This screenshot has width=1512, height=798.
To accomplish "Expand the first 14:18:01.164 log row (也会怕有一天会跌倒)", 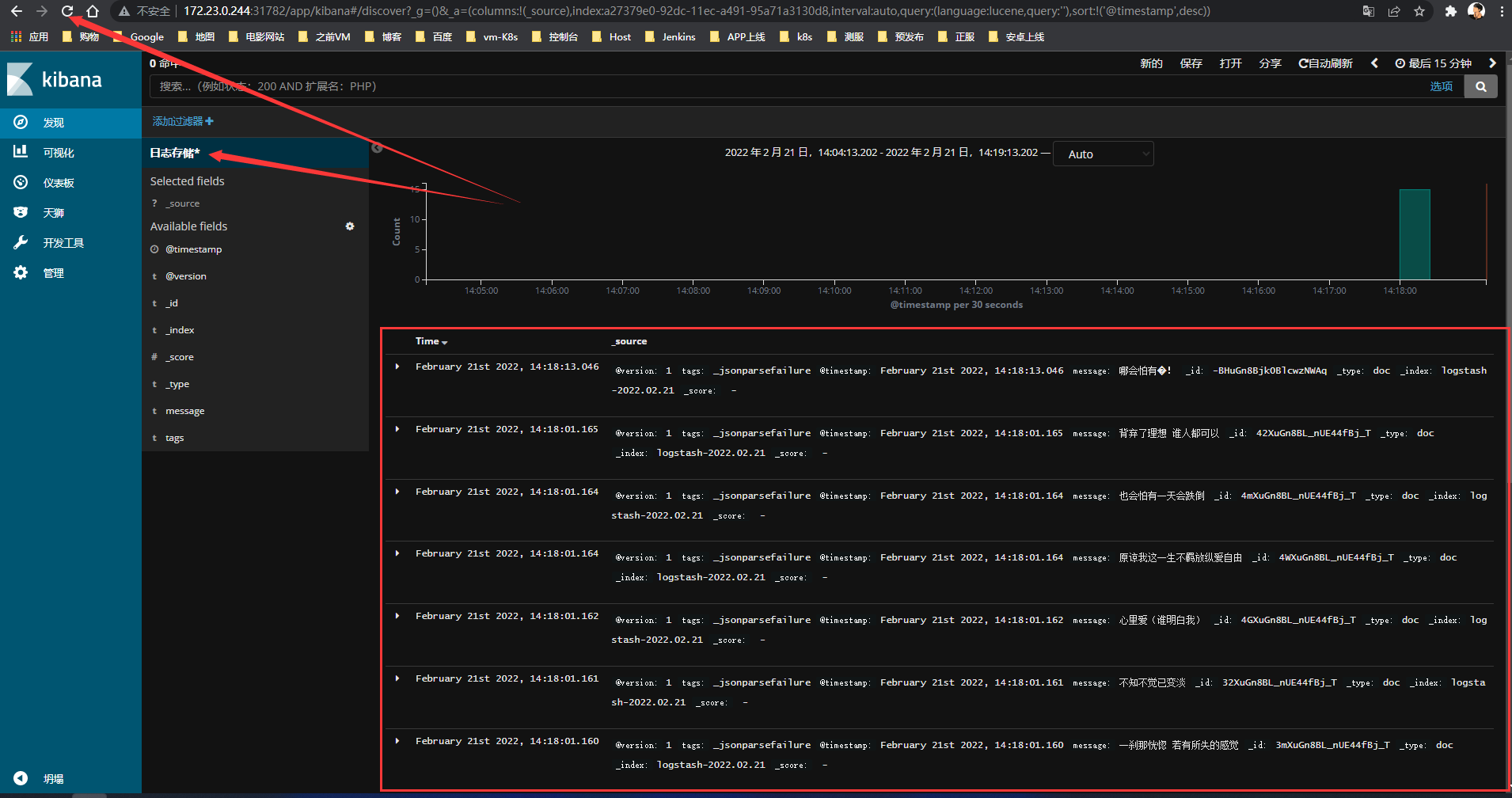I will (x=397, y=492).
